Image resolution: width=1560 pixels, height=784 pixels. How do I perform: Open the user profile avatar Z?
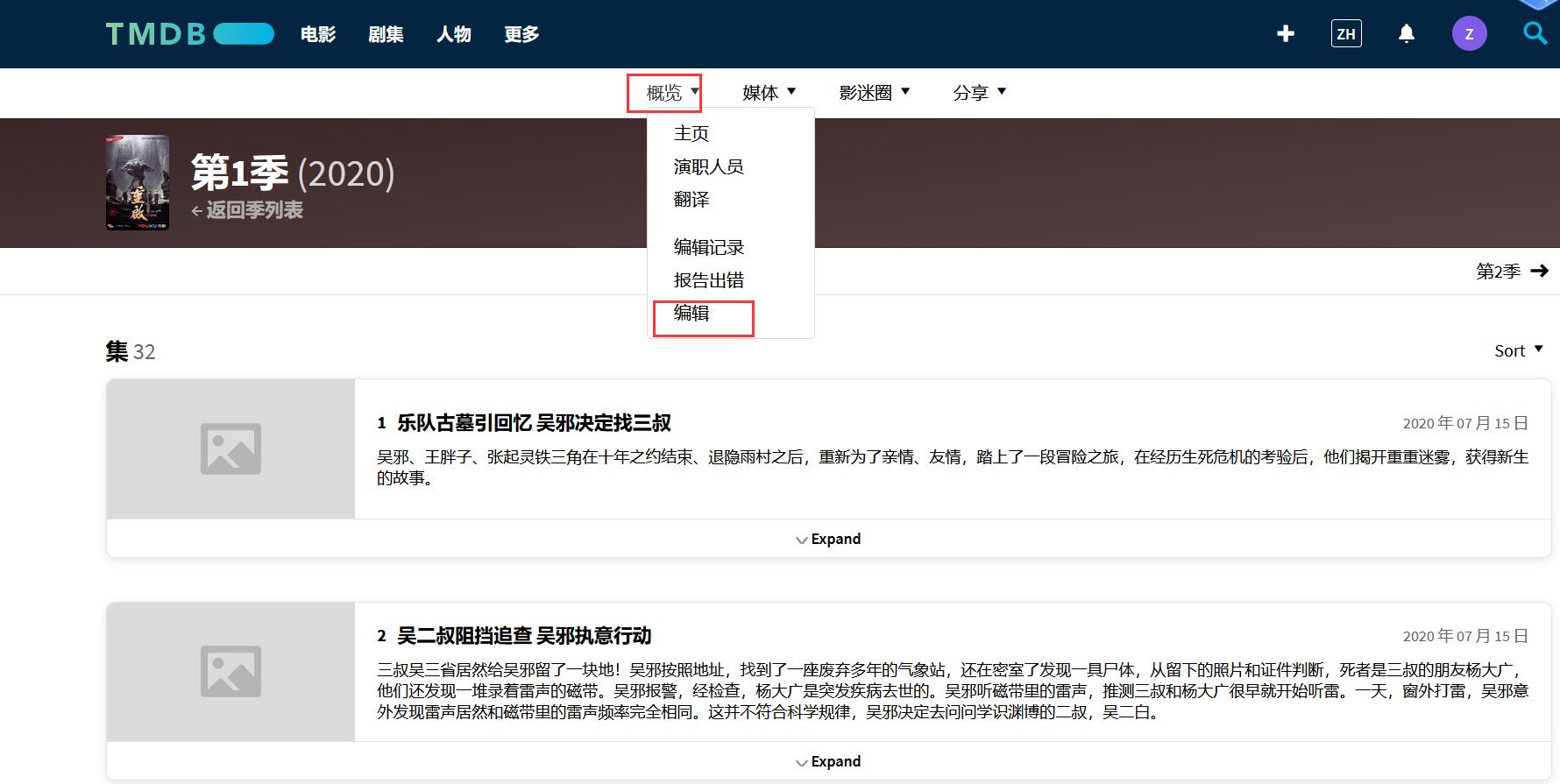[x=1469, y=34]
